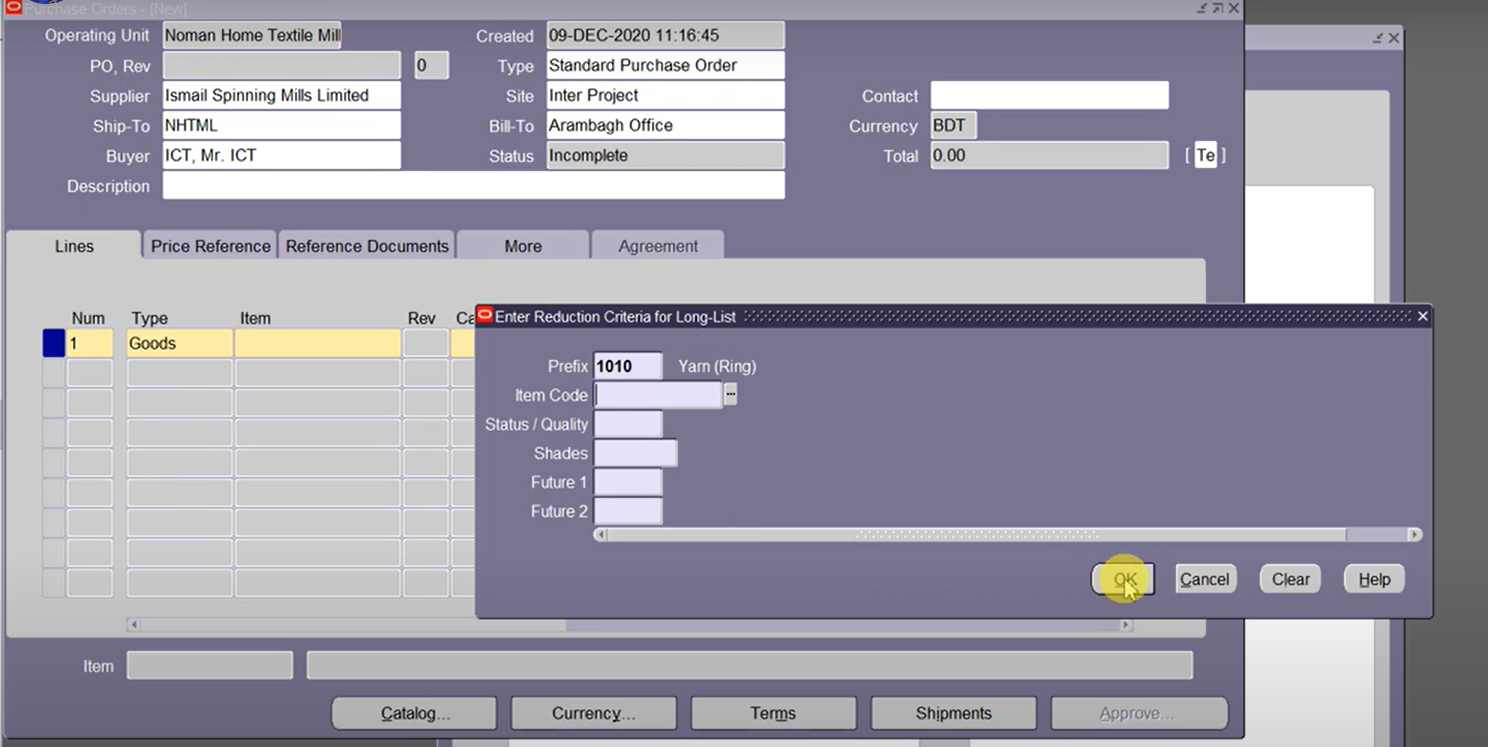Viewport: 1488px width, 747px height.
Task: Clear the reduction criteria fields
Action: pyautogui.click(x=1289, y=578)
